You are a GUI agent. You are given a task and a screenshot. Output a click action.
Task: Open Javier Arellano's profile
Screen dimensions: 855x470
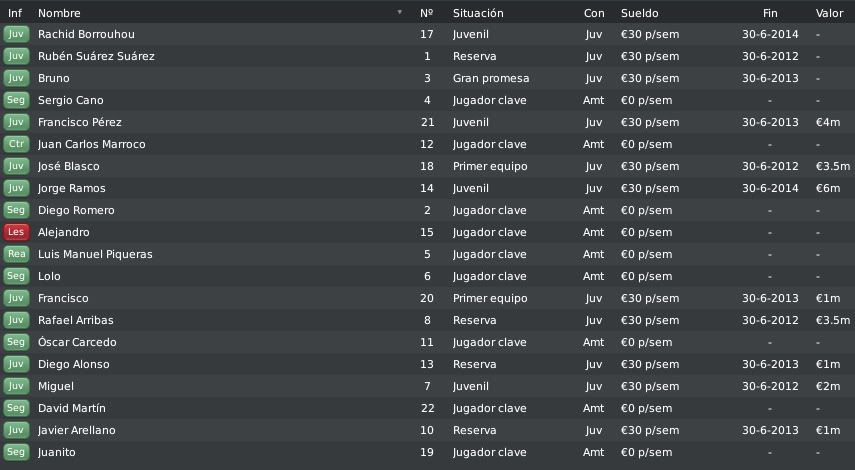[x=76, y=430]
